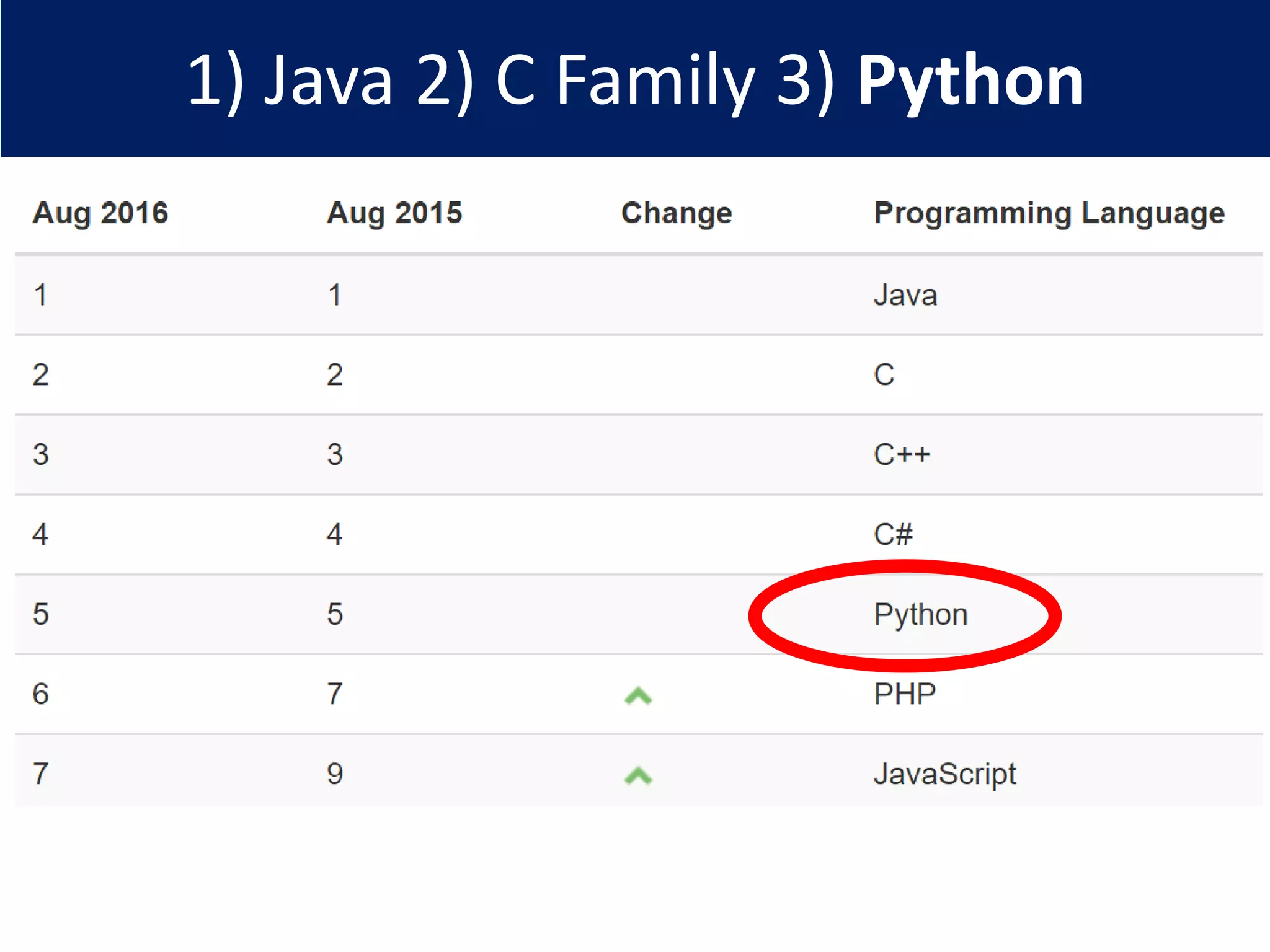Screen dimensions: 1270x952
Task: Click rank 1 in the Aug 2016 column
Action: [x=41, y=295]
